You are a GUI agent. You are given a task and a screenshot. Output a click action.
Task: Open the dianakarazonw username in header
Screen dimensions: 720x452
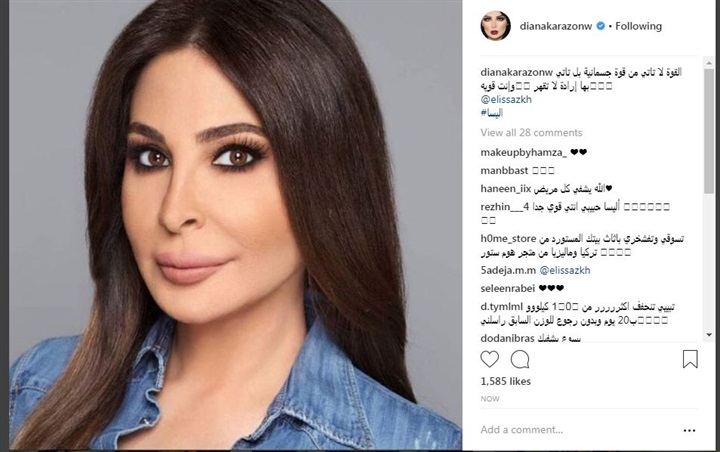pos(556,26)
